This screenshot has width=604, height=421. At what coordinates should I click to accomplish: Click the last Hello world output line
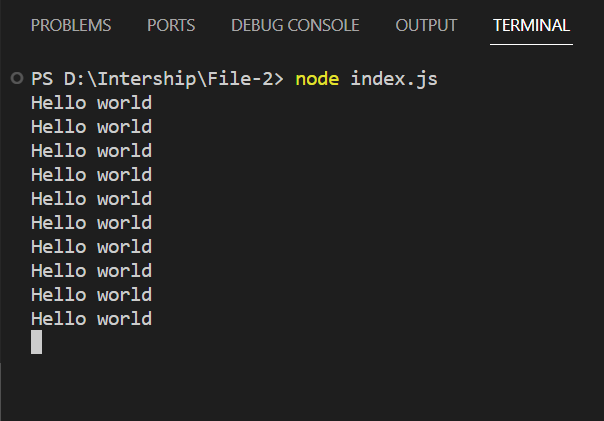[x=92, y=319]
